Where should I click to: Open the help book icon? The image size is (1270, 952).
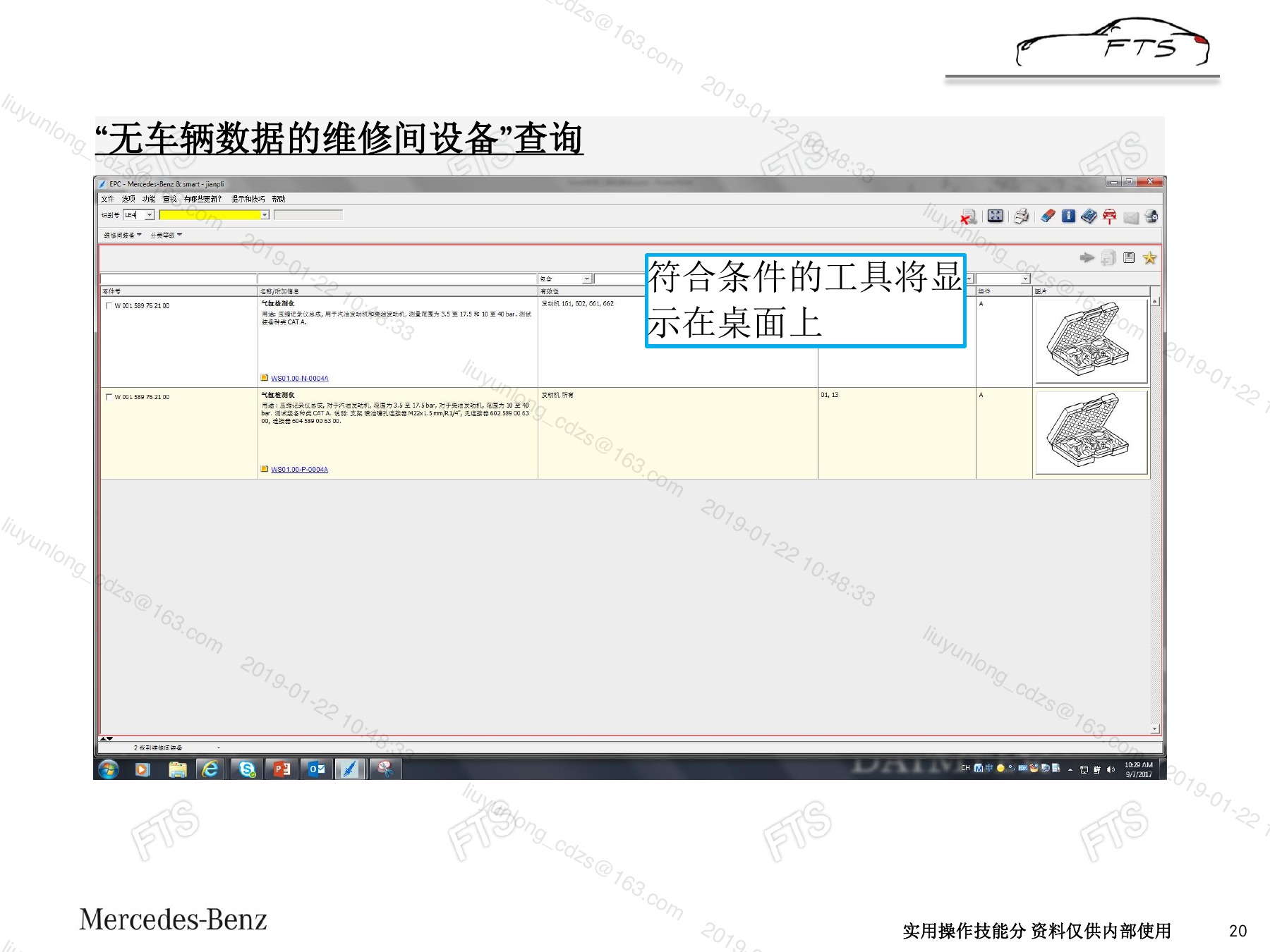point(1089,216)
